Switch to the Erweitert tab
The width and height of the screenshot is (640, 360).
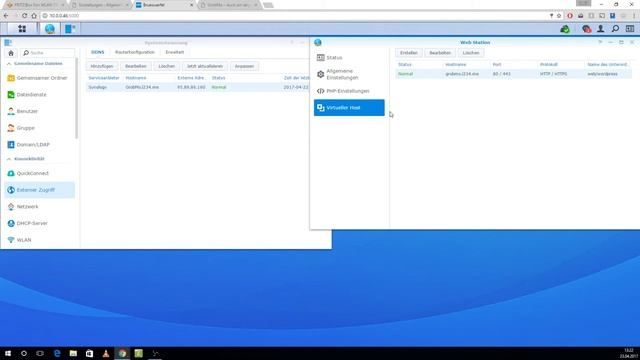coord(175,52)
